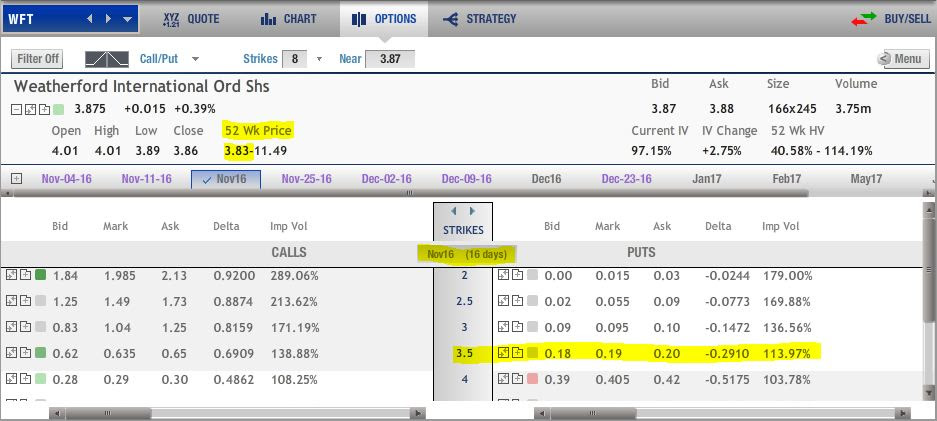
Task: Open the STRATEGY view icon
Action: [x=451, y=19]
